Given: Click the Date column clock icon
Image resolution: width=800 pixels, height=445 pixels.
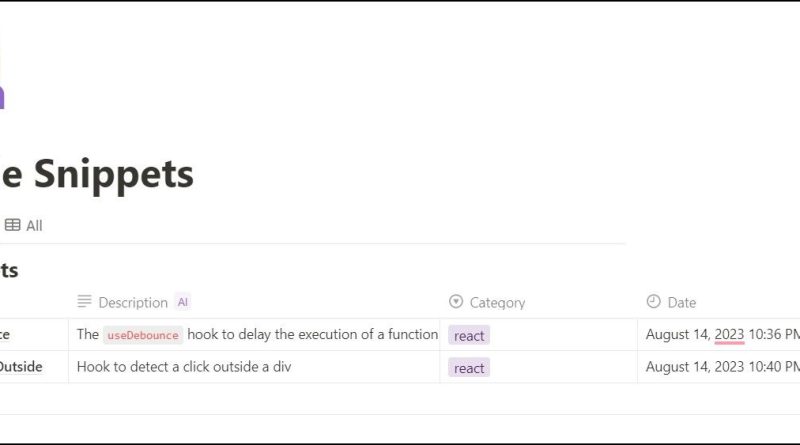Looking at the screenshot, I should pyautogui.click(x=653, y=302).
